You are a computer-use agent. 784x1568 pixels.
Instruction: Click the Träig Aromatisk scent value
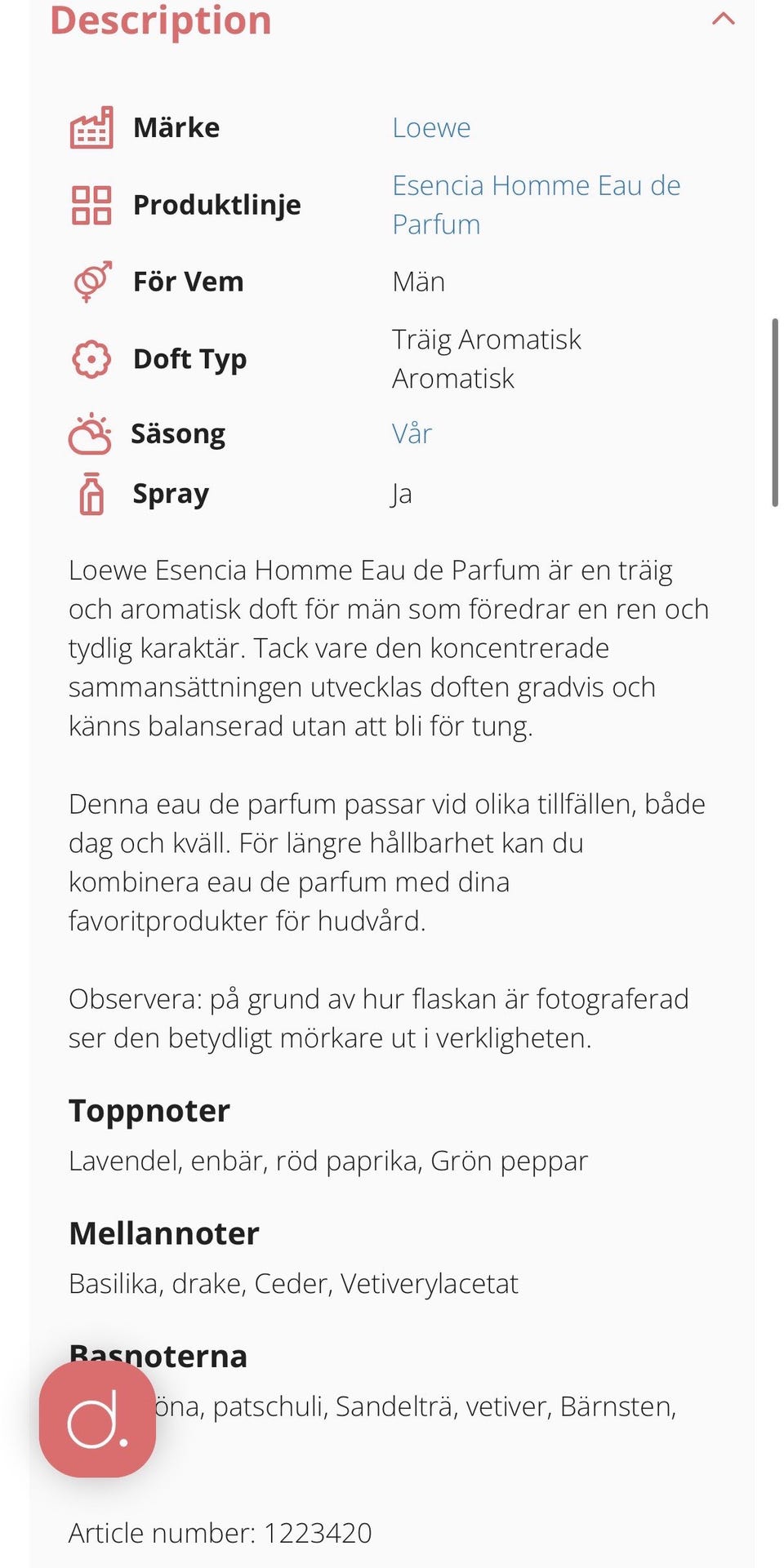pos(487,339)
